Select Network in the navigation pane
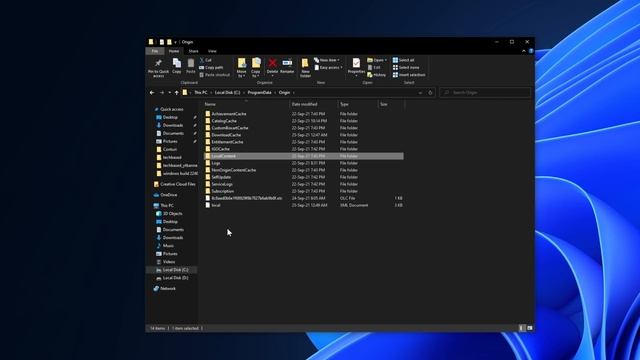640x360 pixels. [x=165, y=289]
